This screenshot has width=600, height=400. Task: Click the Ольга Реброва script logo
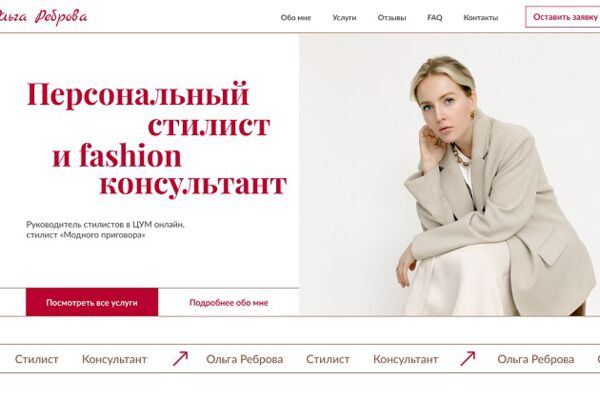(x=43, y=17)
